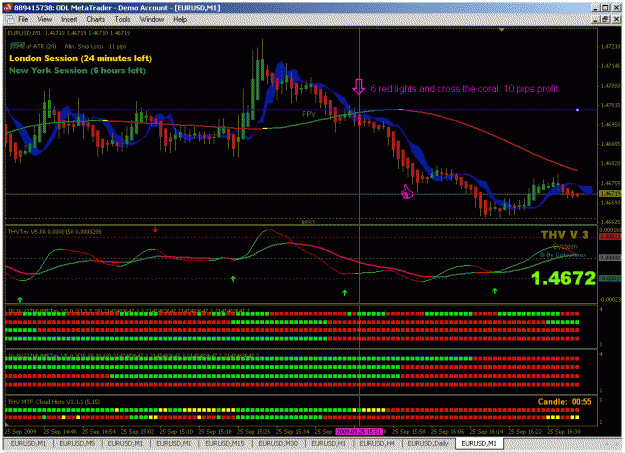625x453 pixels.
Task: Click the pink down-arrow icon above FPV
Action: (359, 87)
